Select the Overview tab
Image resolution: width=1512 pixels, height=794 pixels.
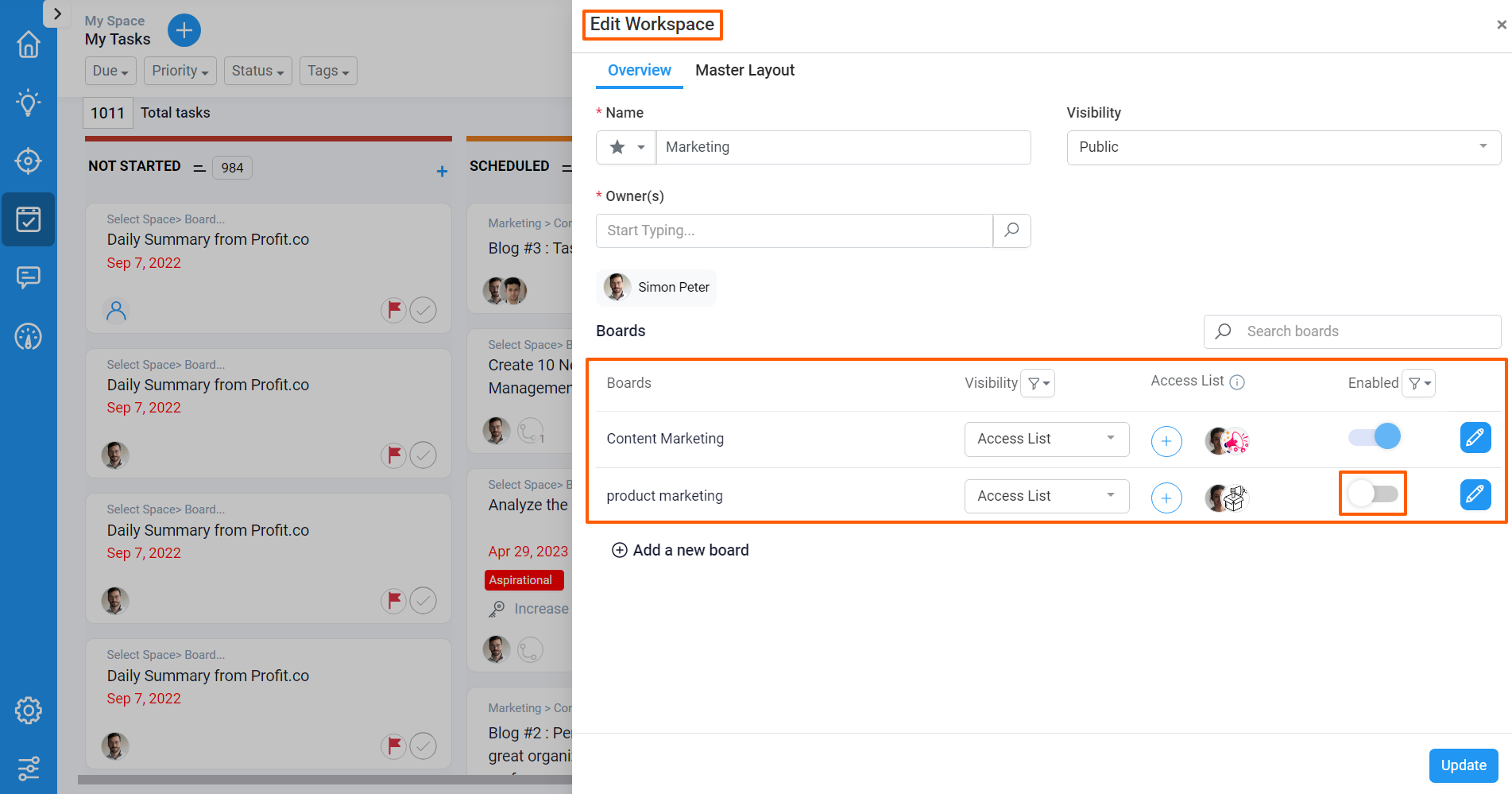point(640,70)
